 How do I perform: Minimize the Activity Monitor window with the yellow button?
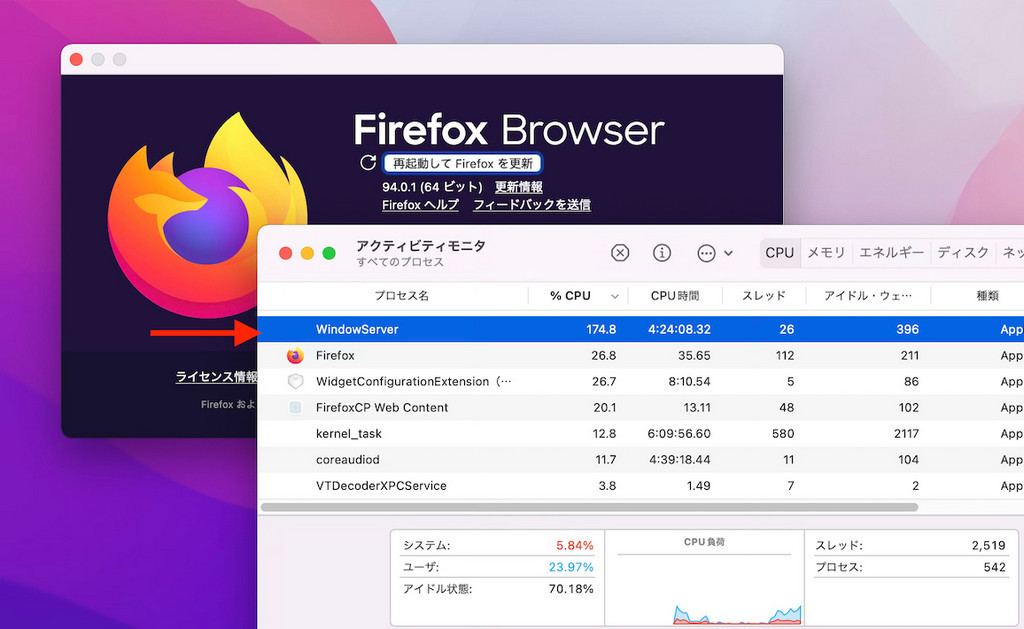307,253
